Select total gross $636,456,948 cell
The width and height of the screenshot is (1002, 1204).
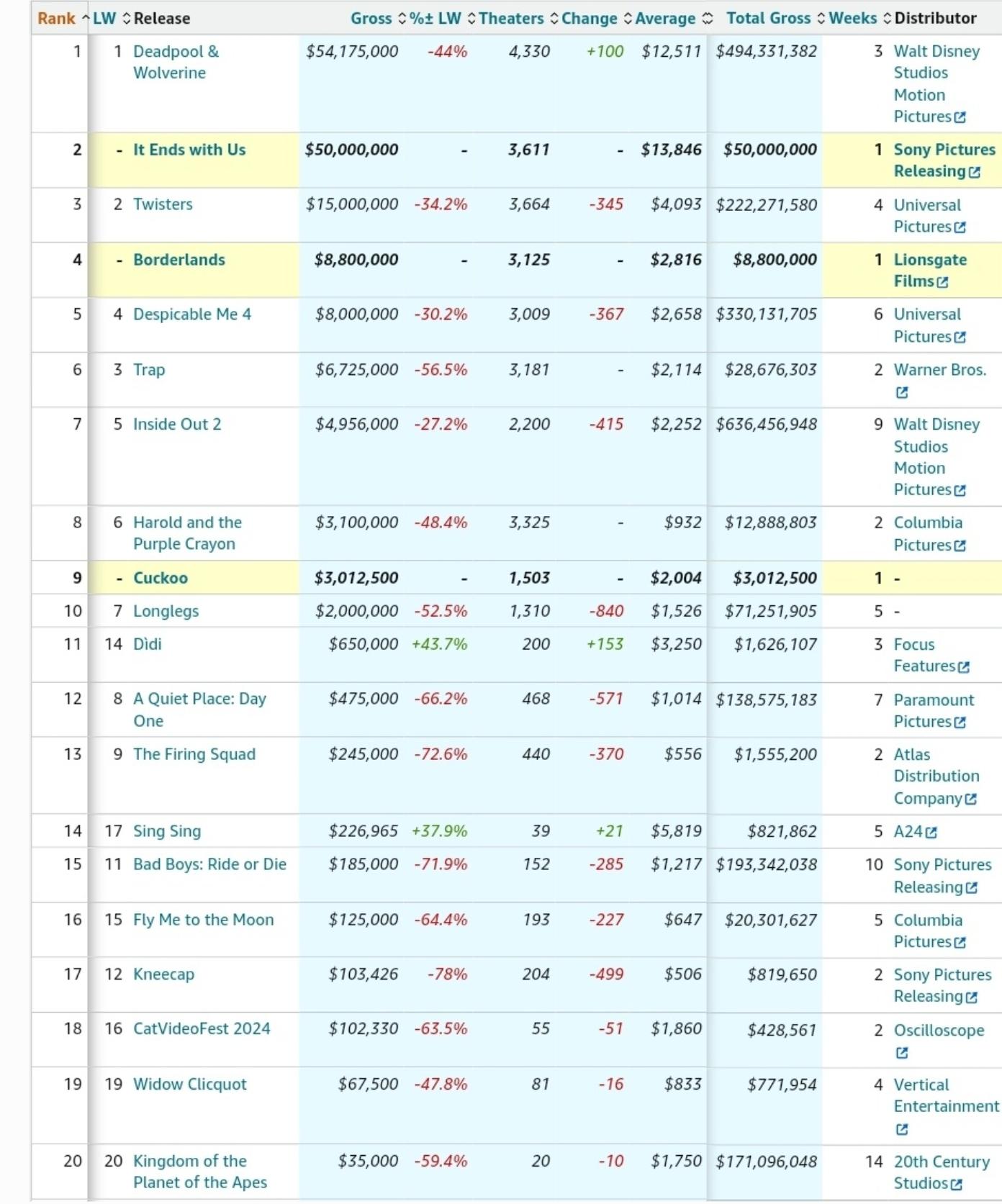767,425
